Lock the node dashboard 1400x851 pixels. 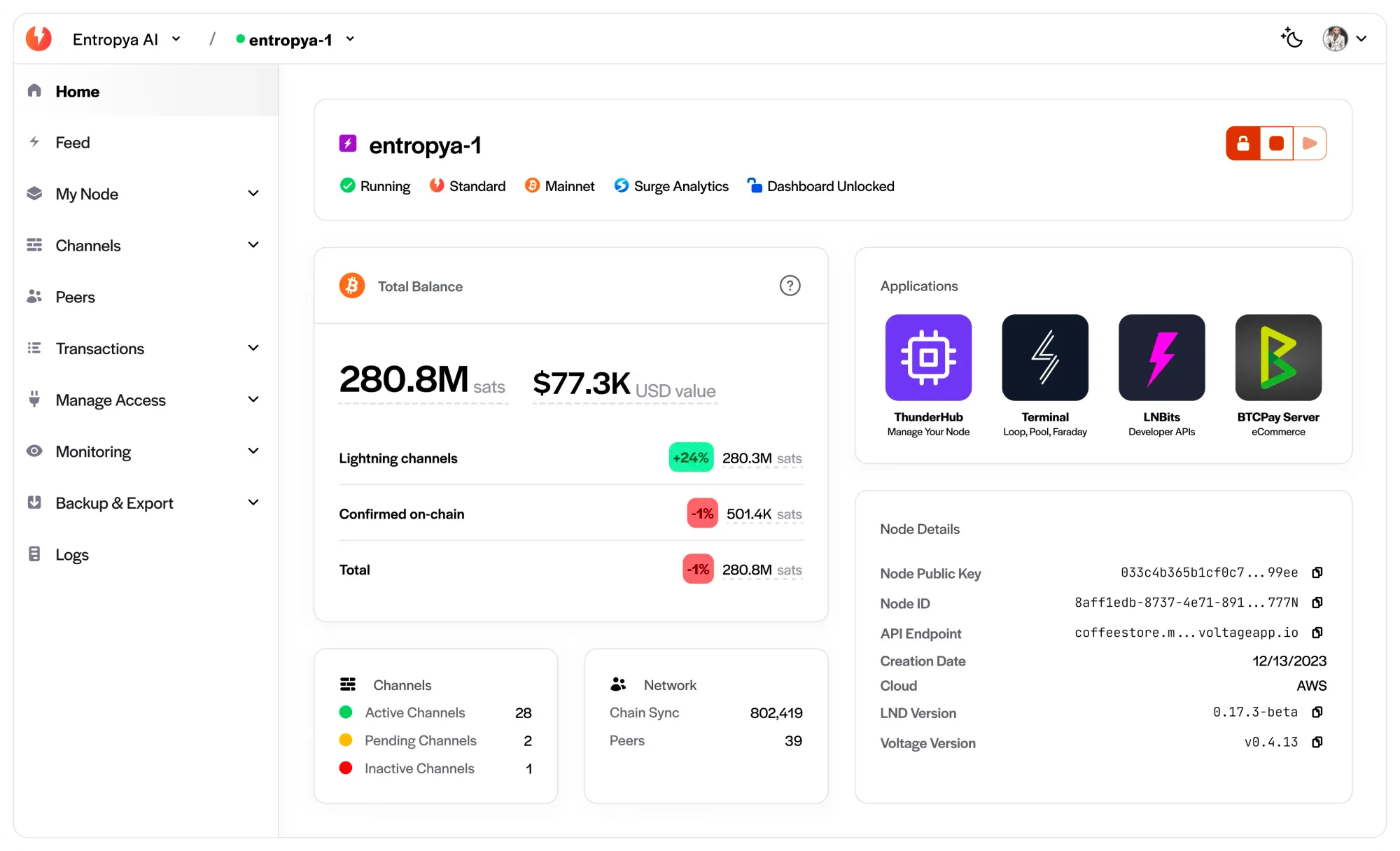1243,143
